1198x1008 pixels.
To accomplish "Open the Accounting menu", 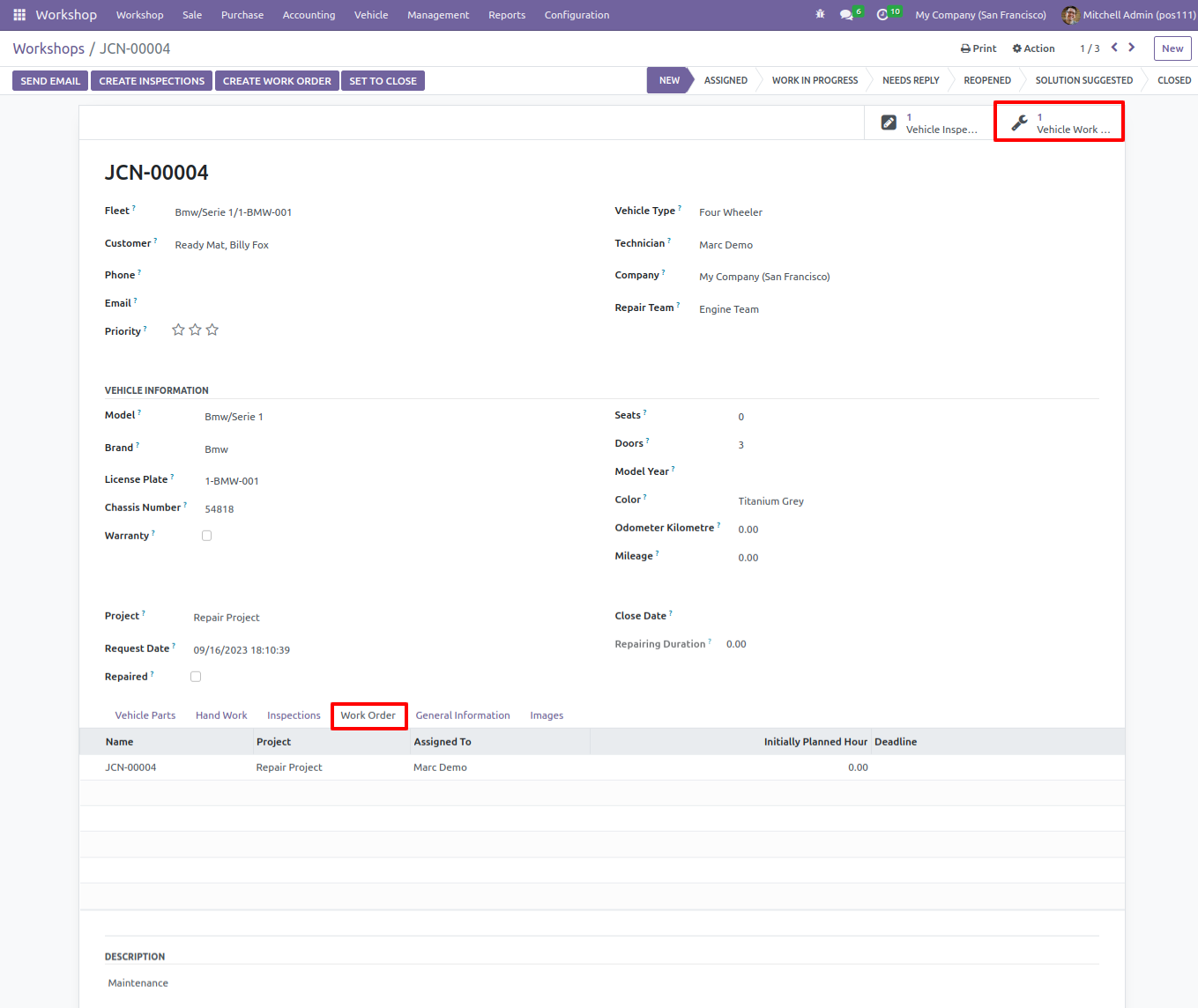I will coord(309,15).
